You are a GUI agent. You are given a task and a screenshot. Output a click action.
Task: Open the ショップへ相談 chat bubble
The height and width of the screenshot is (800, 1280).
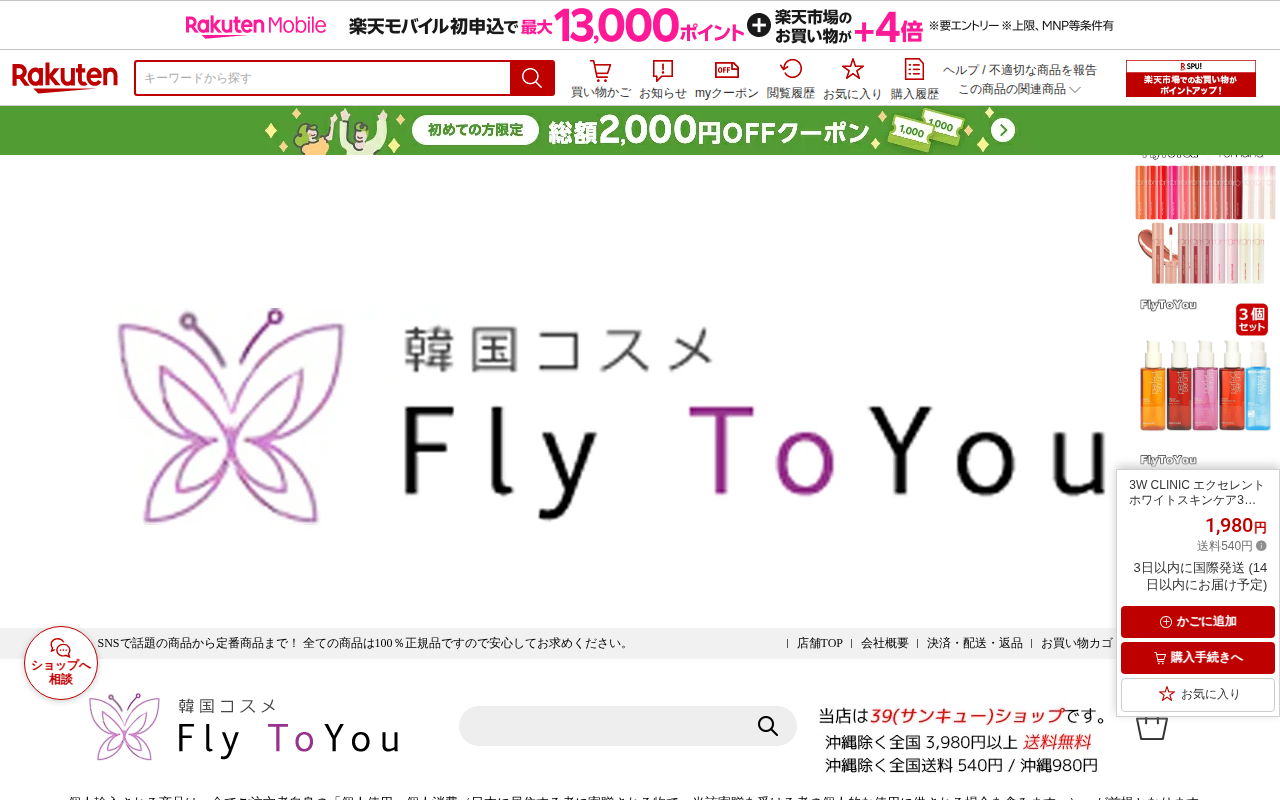pyautogui.click(x=61, y=663)
